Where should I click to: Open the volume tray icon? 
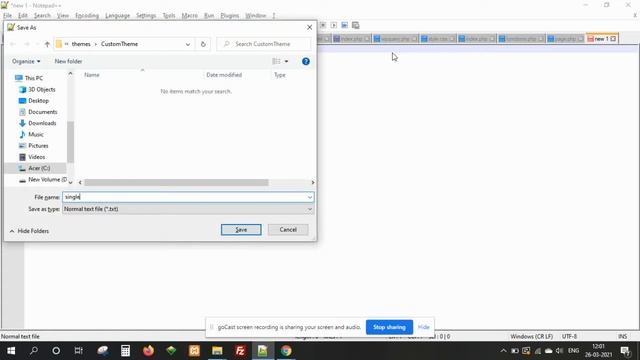[560, 351]
